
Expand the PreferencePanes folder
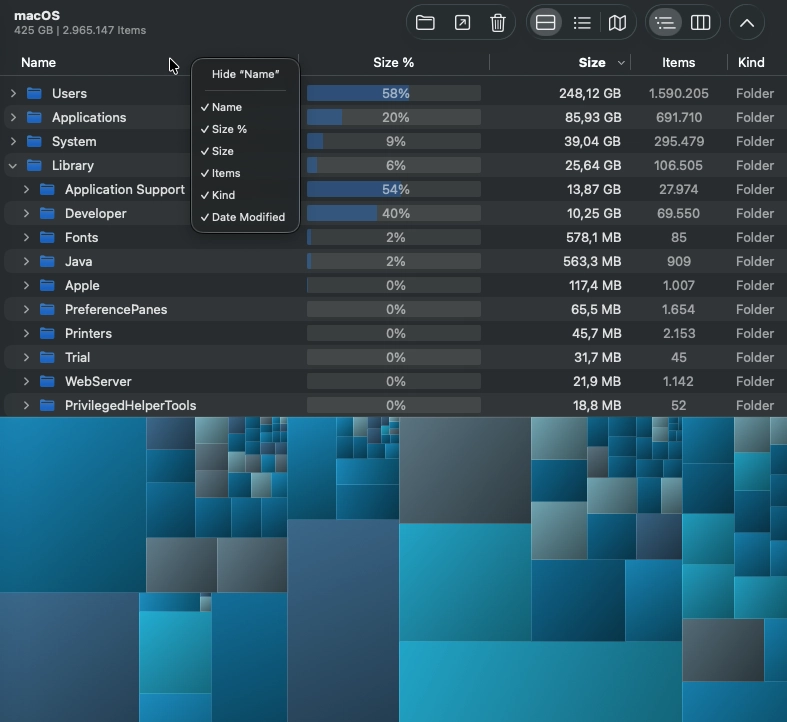[26, 310]
